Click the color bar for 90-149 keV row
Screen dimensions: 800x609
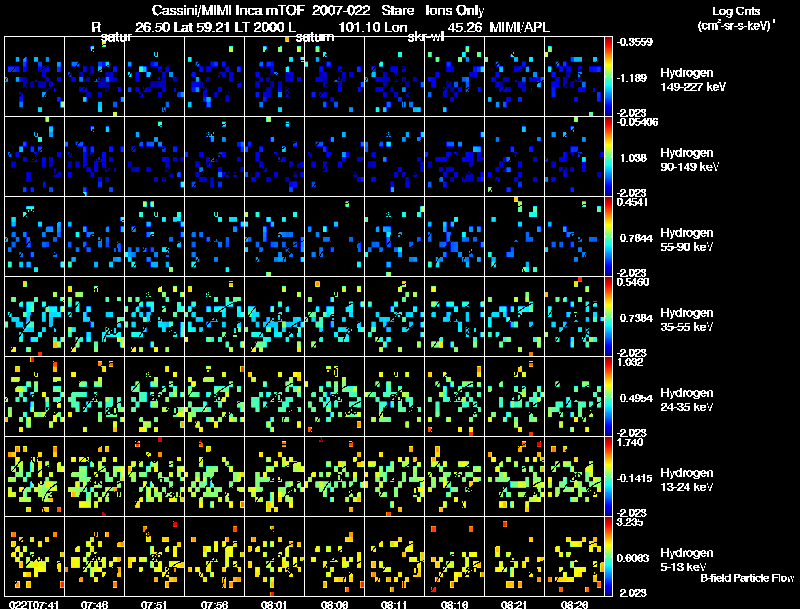click(608, 157)
